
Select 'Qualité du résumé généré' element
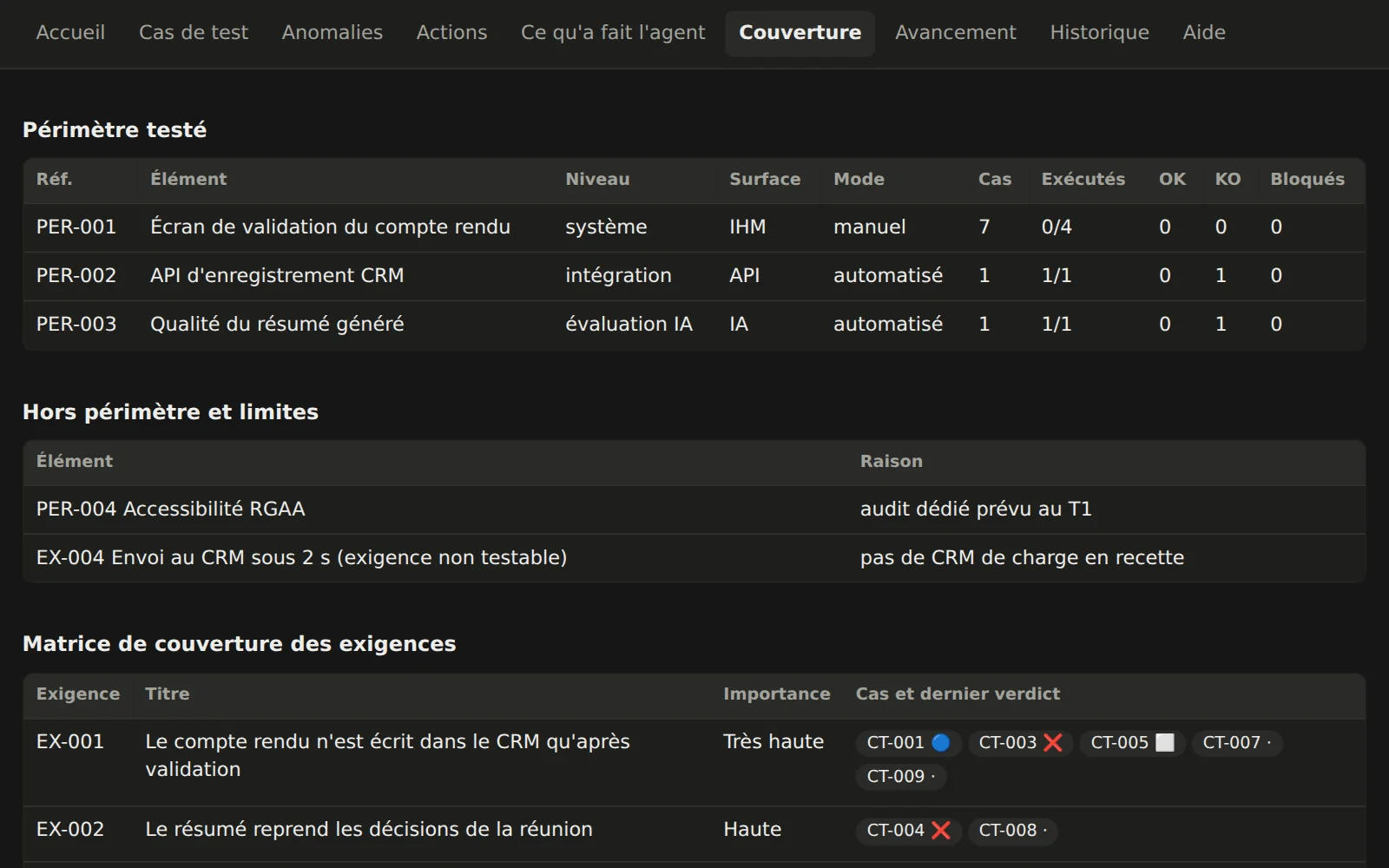pos(277,325)
